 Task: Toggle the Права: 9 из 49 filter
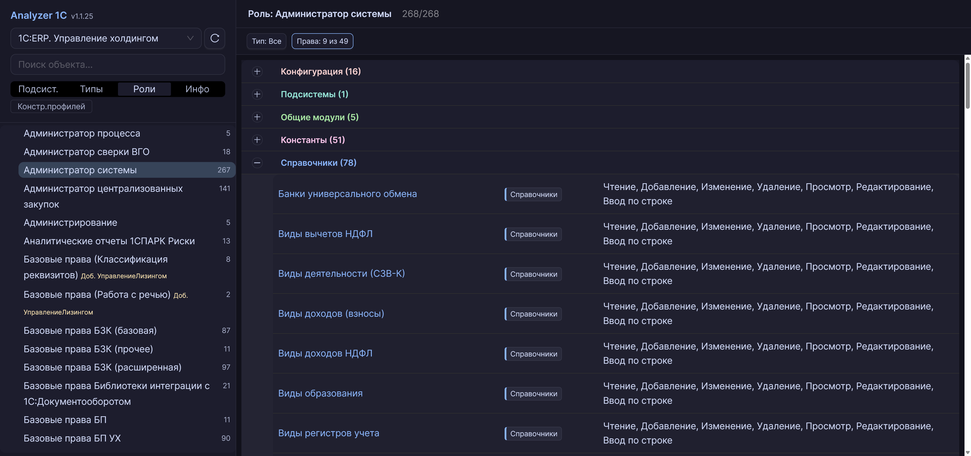[322, 41]
